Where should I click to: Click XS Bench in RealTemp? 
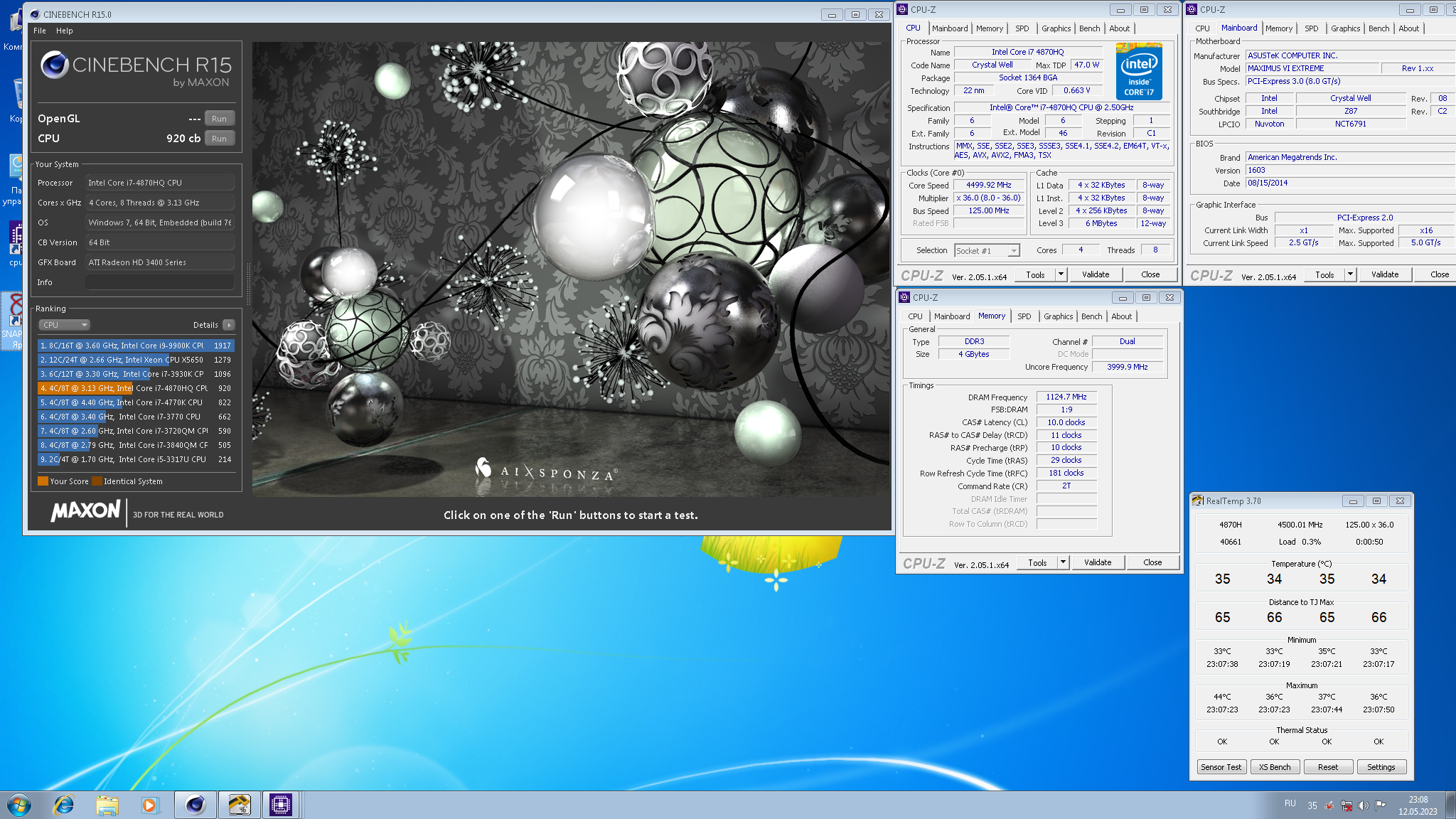click(x=1275, y=767)
